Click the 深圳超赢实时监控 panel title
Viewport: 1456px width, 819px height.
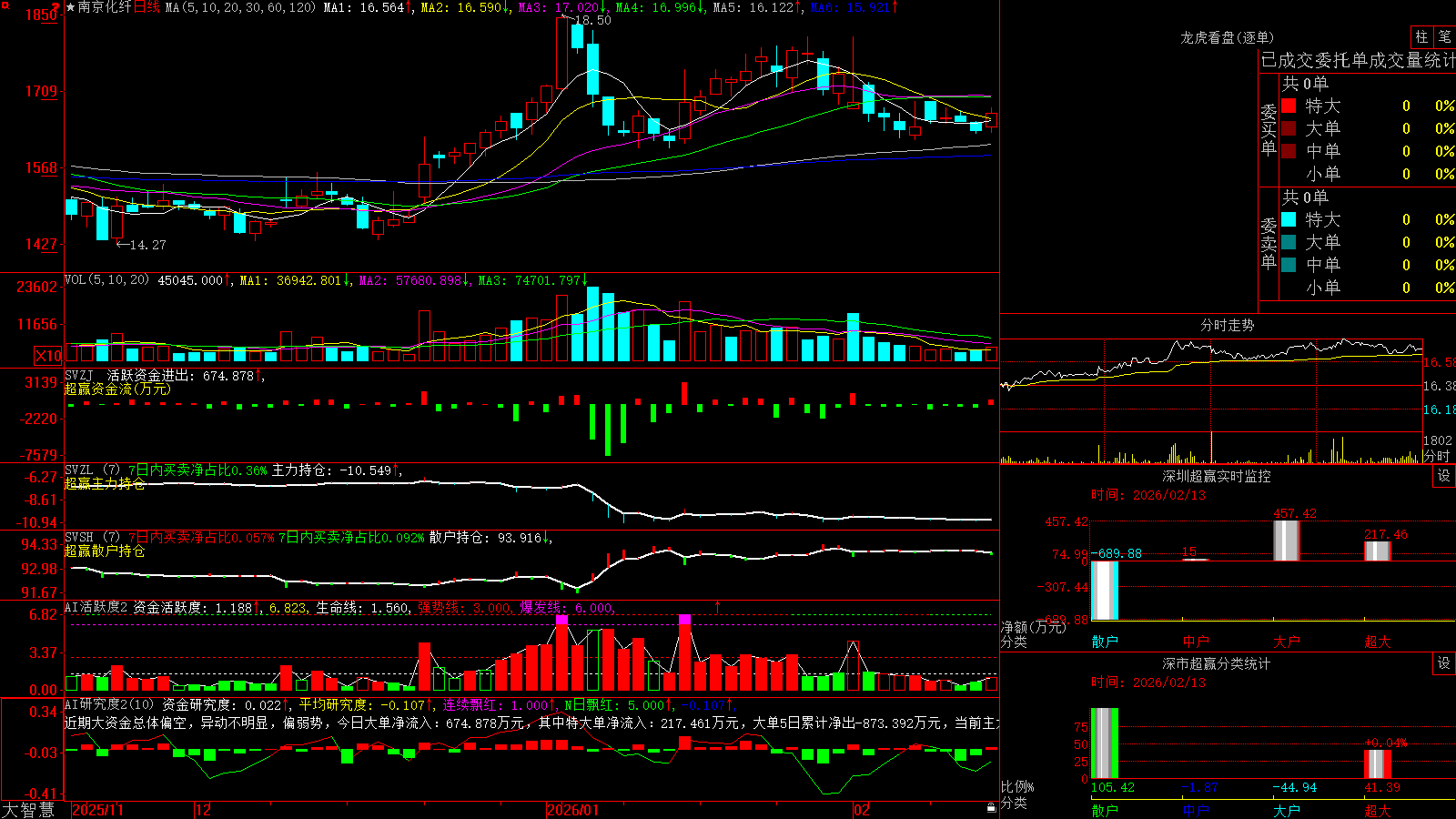pyautogui.click(x=1216, y=476)
